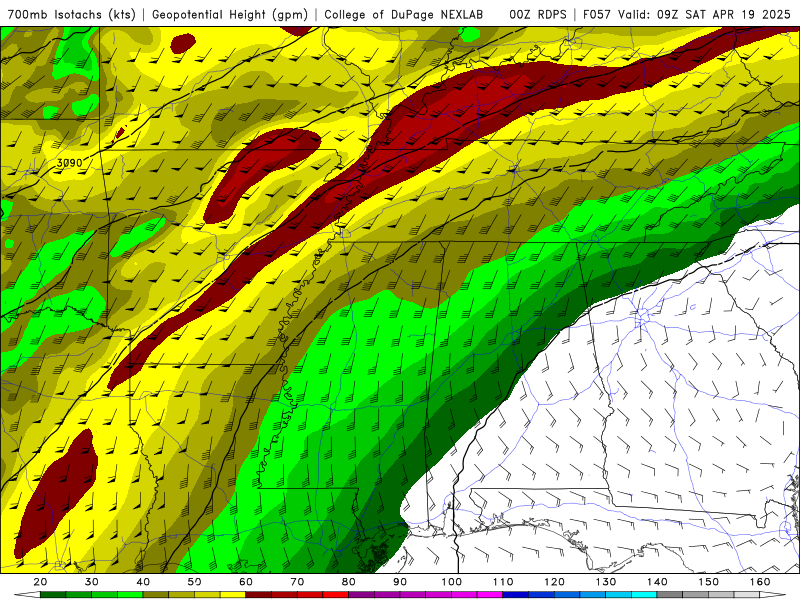The image size is (800, 600).
Task: Select the bright red swatch just below 80
Action: pos(336,594)
